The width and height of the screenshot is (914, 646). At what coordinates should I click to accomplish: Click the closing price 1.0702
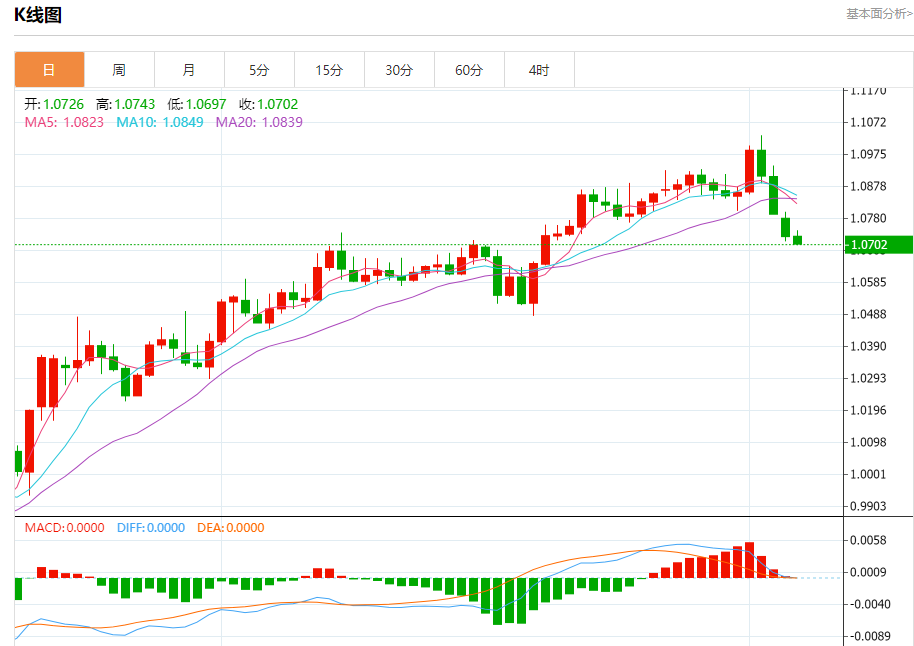(x=277, y=104)
